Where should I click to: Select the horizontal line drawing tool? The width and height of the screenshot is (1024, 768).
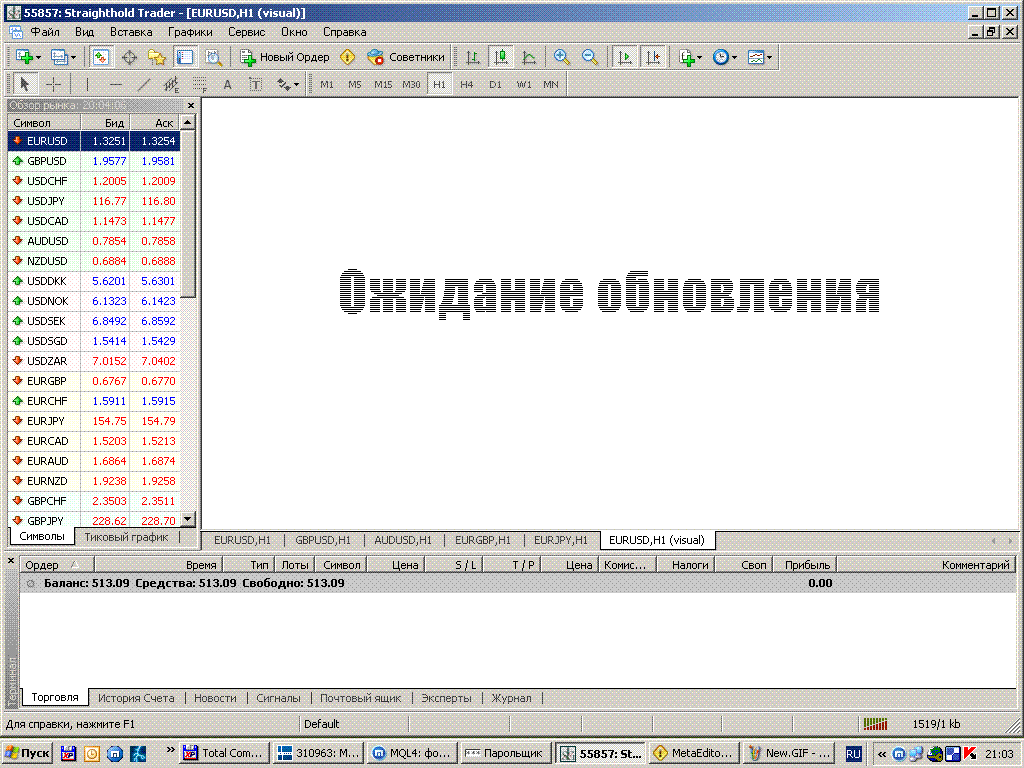(x=116, y=84)
